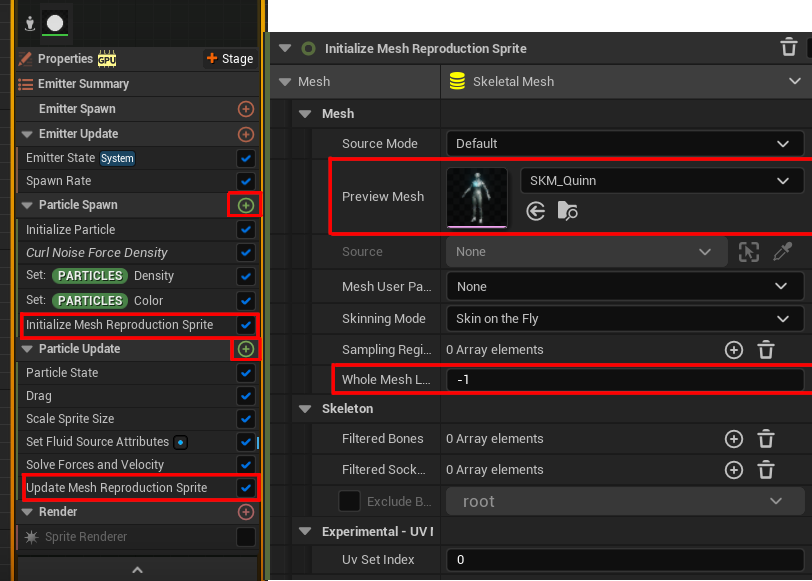Add element to Filtered Bones array
Viewport: 812px width, 581px height.
tap(733, 439)
